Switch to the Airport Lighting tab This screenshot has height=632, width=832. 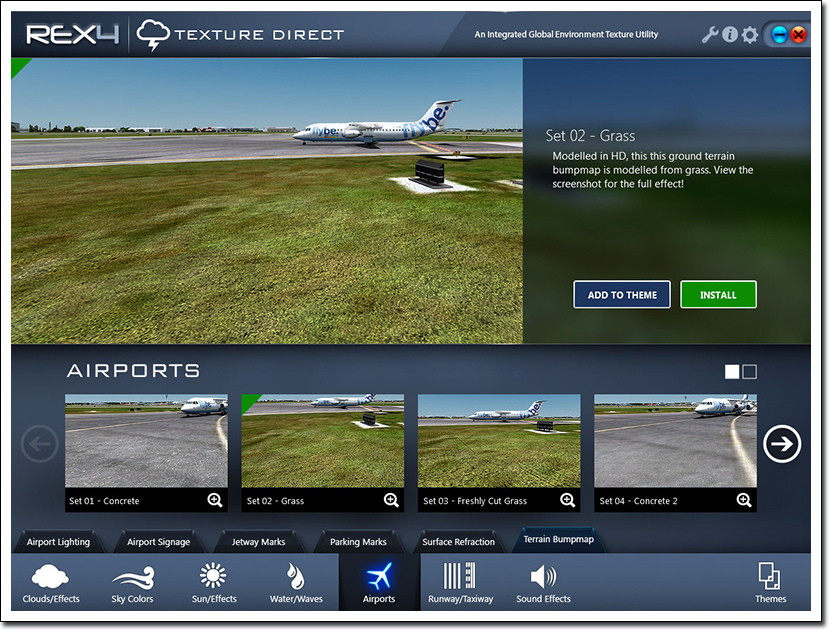[x=58, y=542]
